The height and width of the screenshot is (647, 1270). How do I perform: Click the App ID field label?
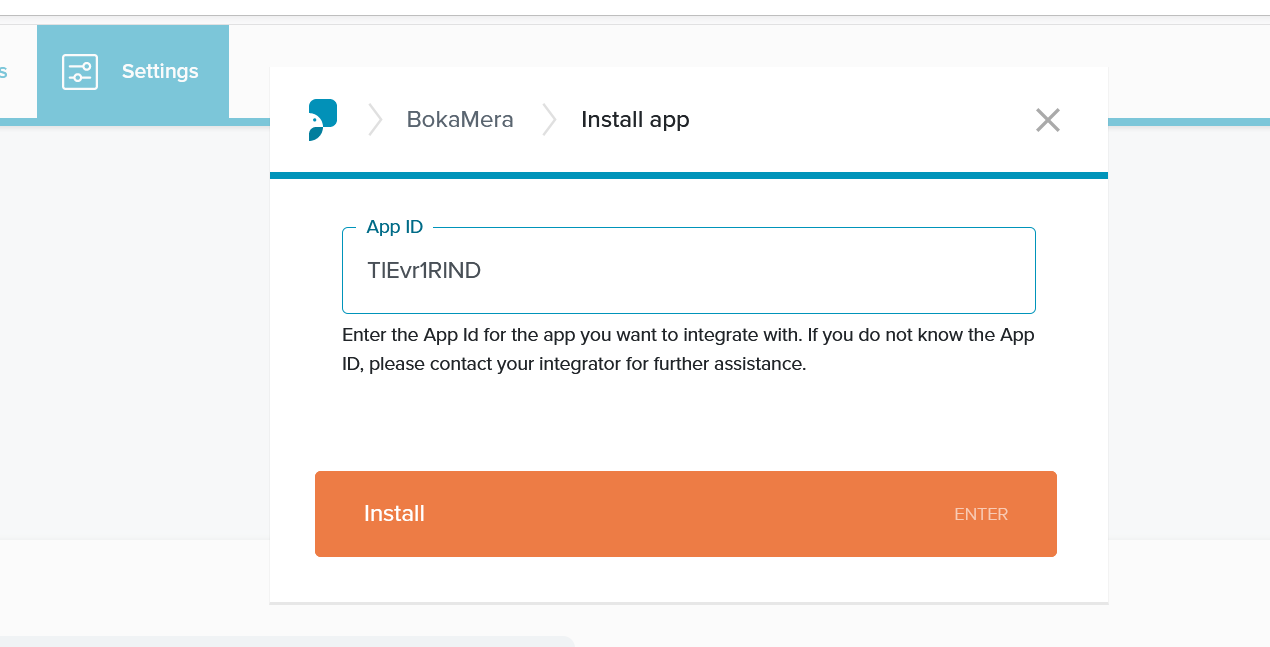click(x=394, y=227)
